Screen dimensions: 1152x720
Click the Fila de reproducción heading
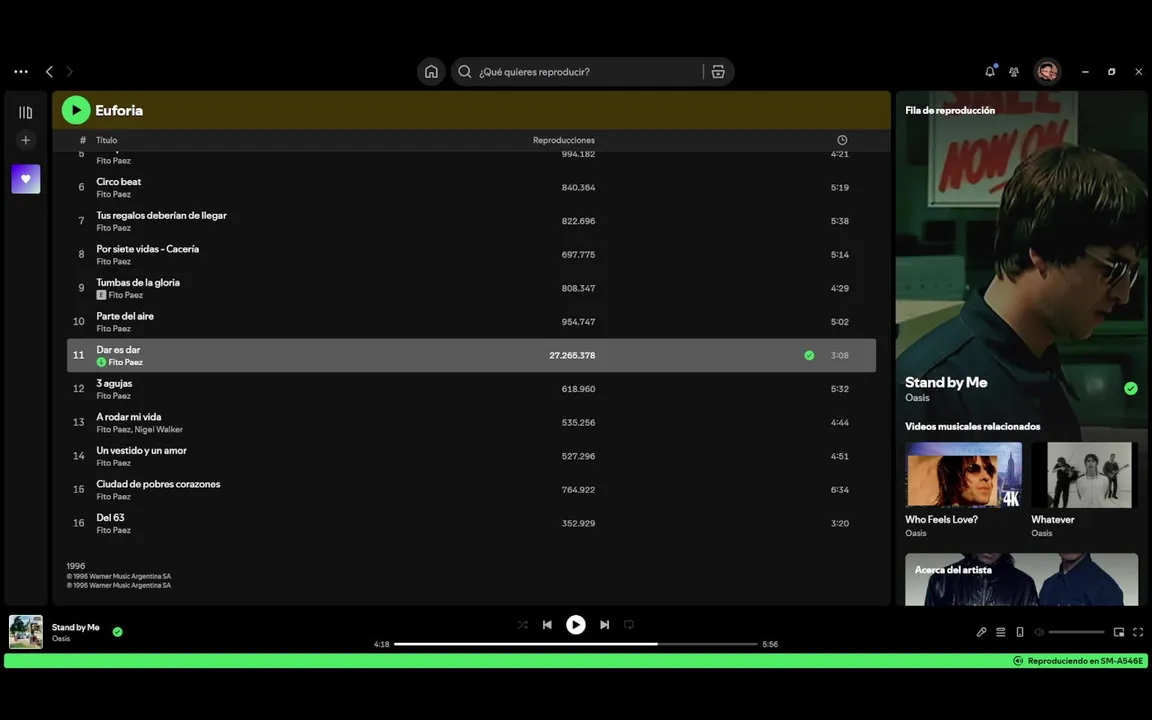click(950, 110)
